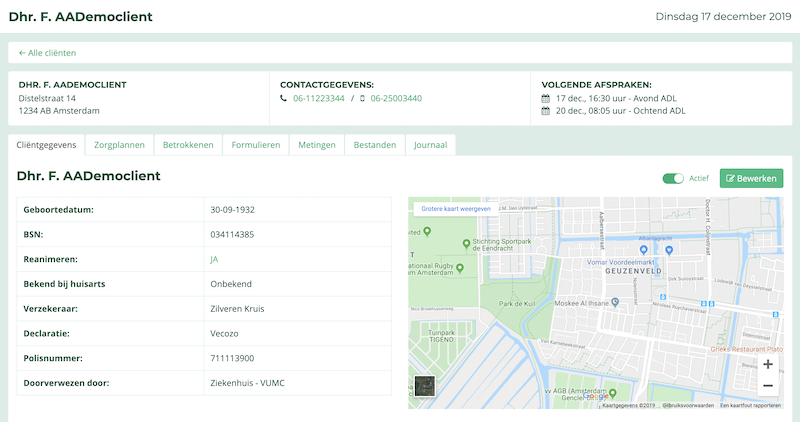800x422 pixels.
Task: Open Grotere kaart weergeven link
Action: (455, 209)
